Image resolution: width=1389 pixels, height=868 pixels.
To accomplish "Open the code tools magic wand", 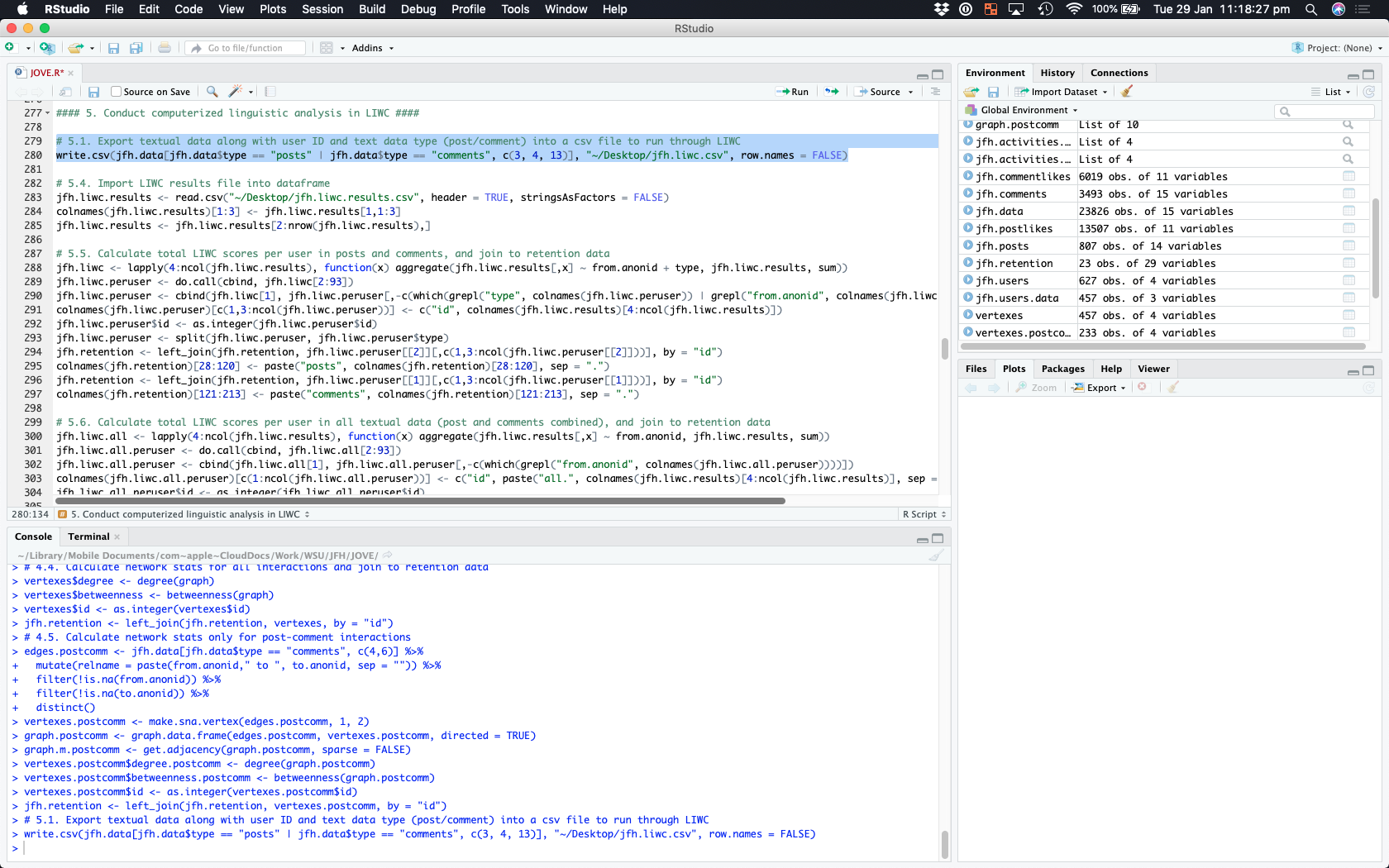I will [x=236, y=92].
